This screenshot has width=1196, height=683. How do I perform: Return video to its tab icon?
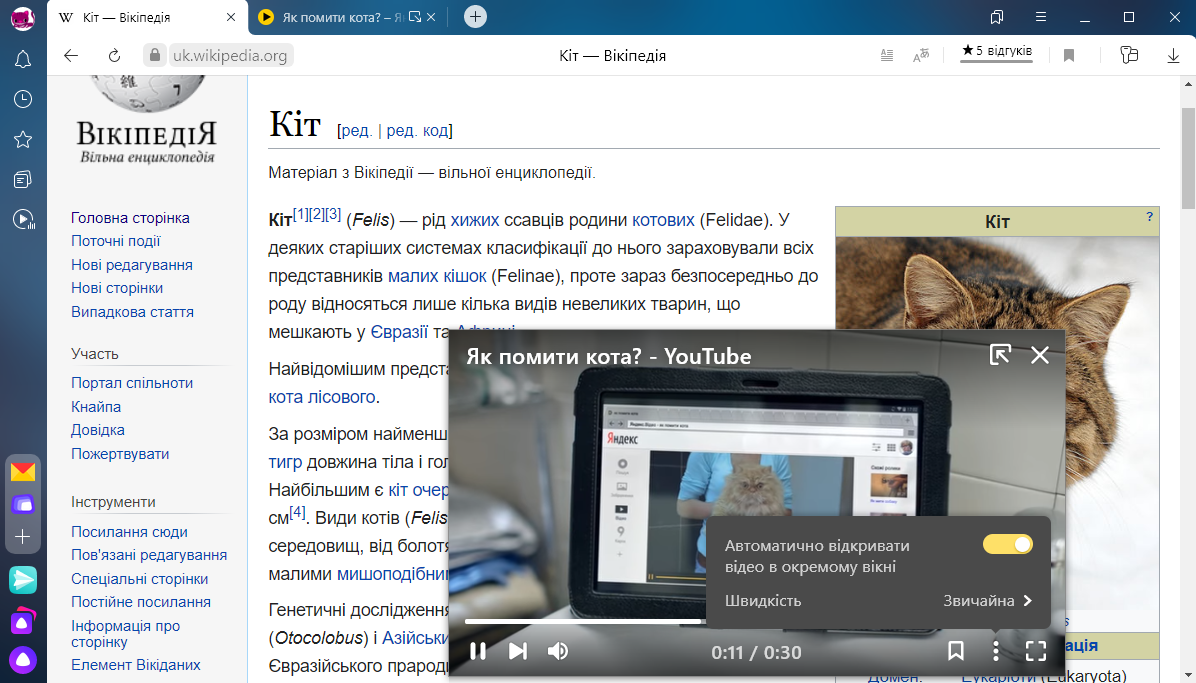1000,355
